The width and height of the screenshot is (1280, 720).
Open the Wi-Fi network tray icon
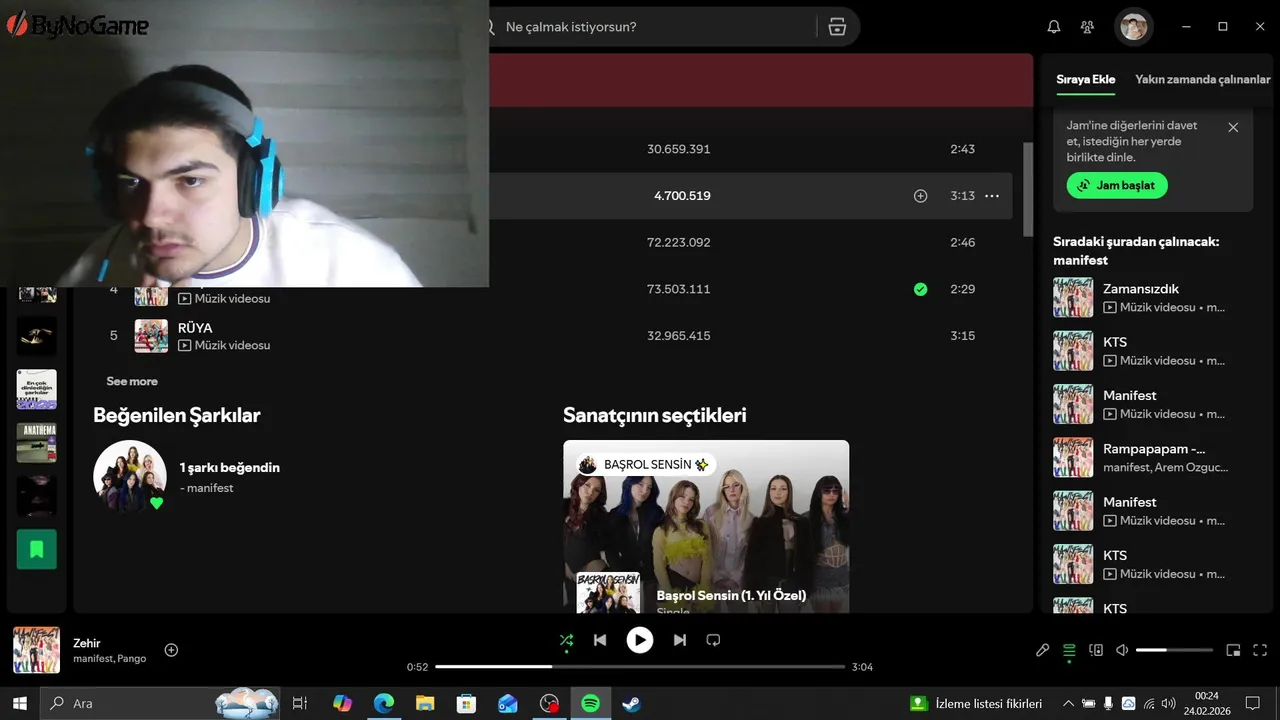pos(1148,703)
